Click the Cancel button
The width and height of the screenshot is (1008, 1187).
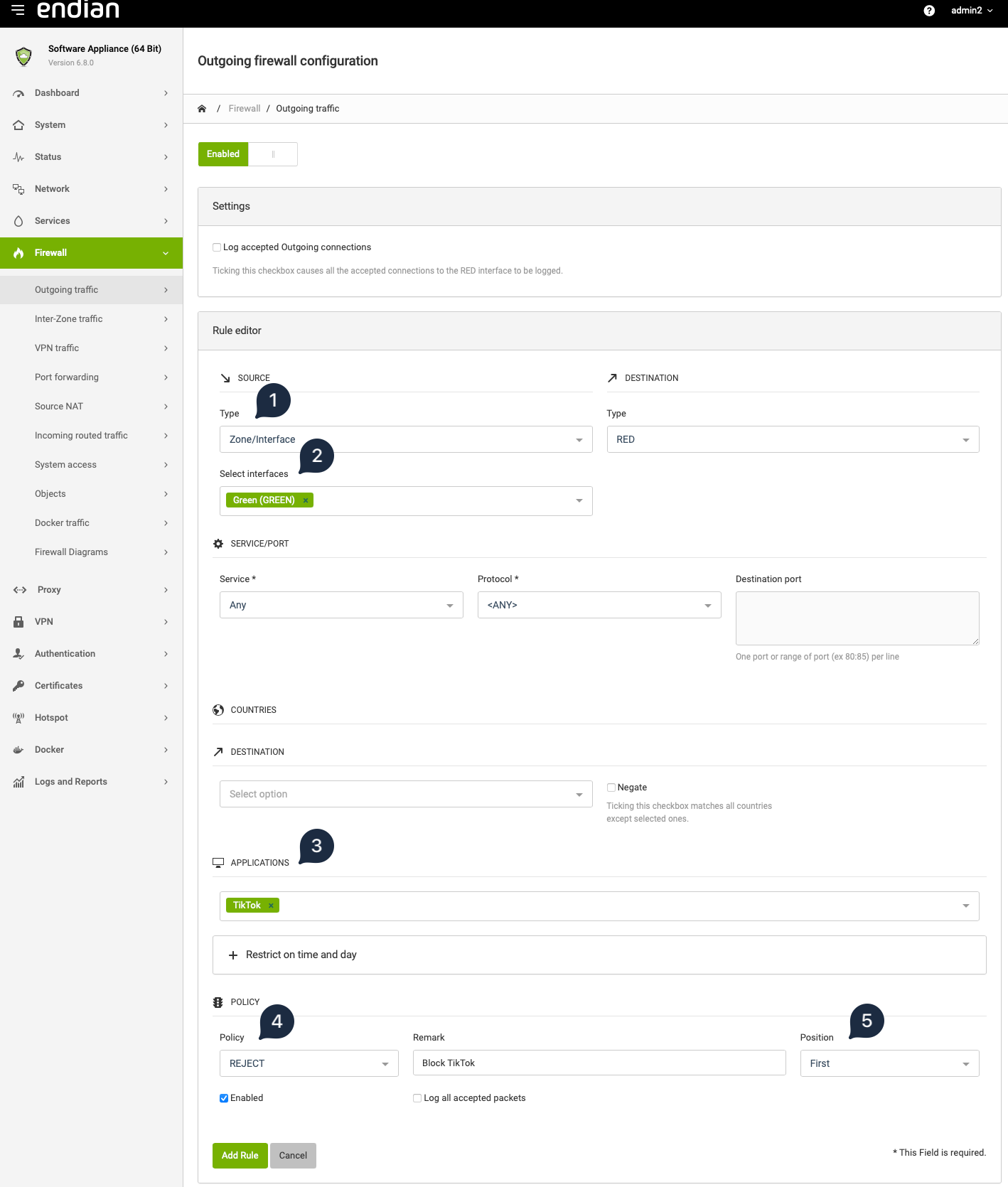coord(293,1156)
